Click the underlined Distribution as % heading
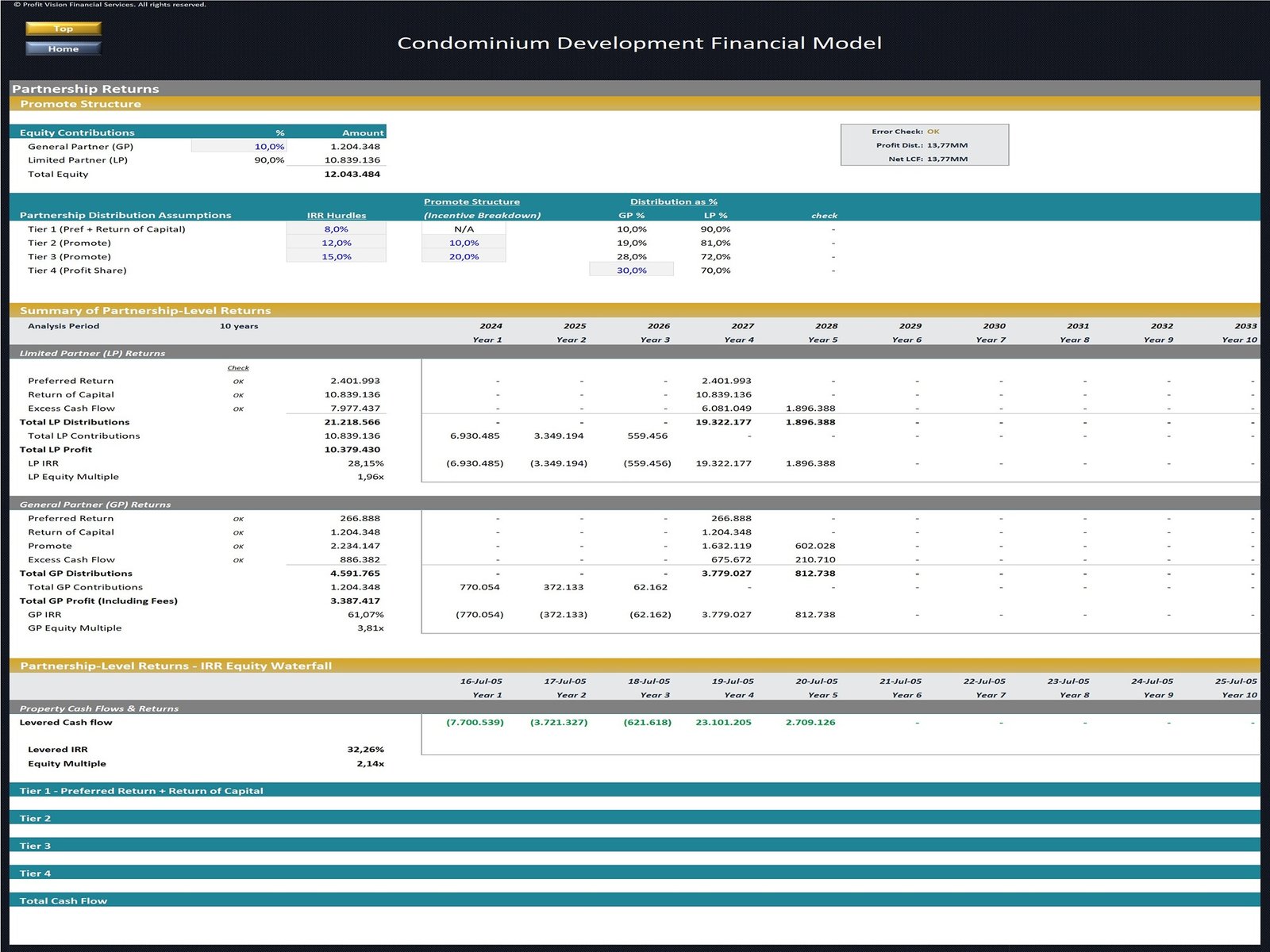 [673, 202]
